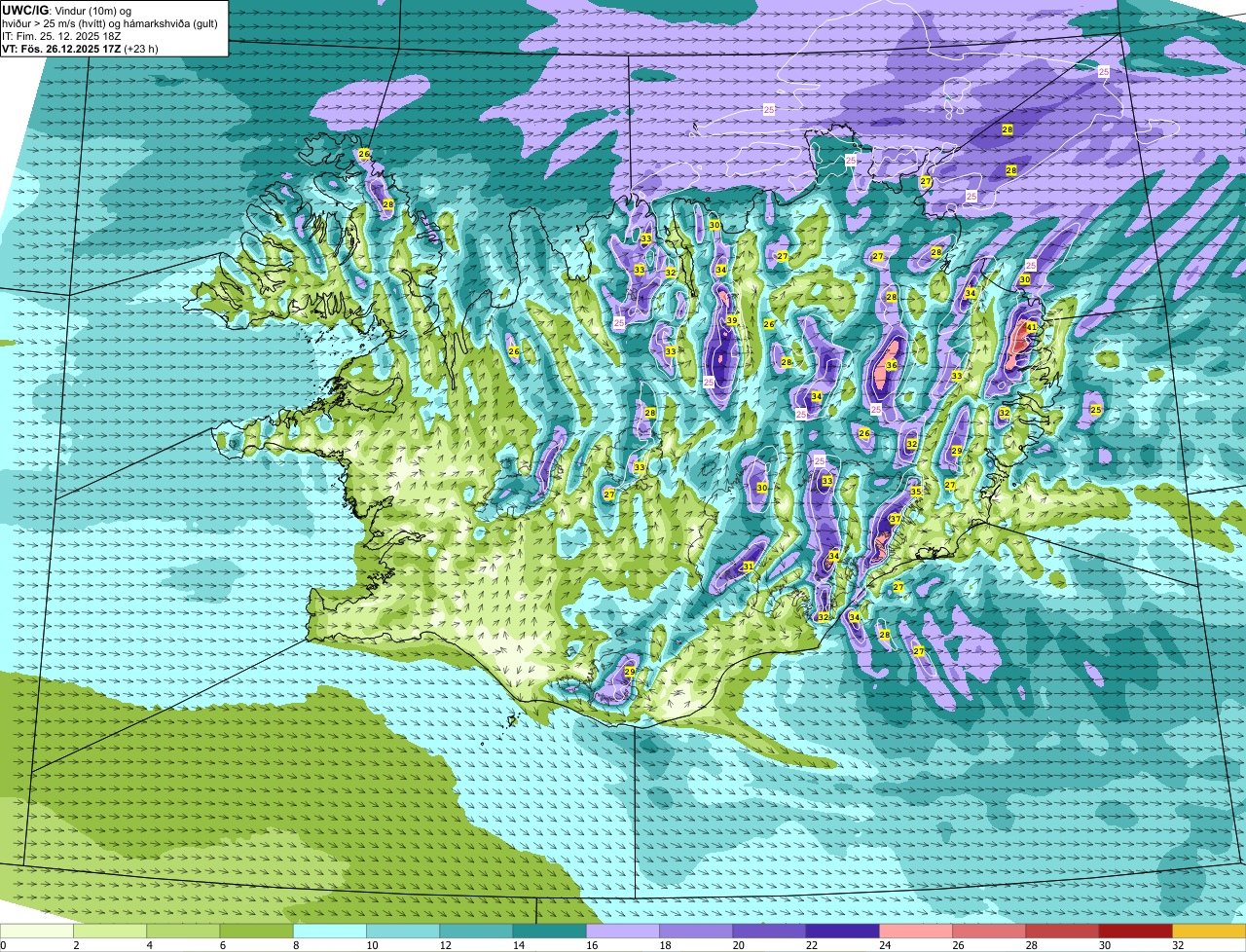This screenshot has width=1246, height=952.
Task: Select the 'VT: Fös. 26.12.2025 17Z (+23 h)' line
Action: 80,49
